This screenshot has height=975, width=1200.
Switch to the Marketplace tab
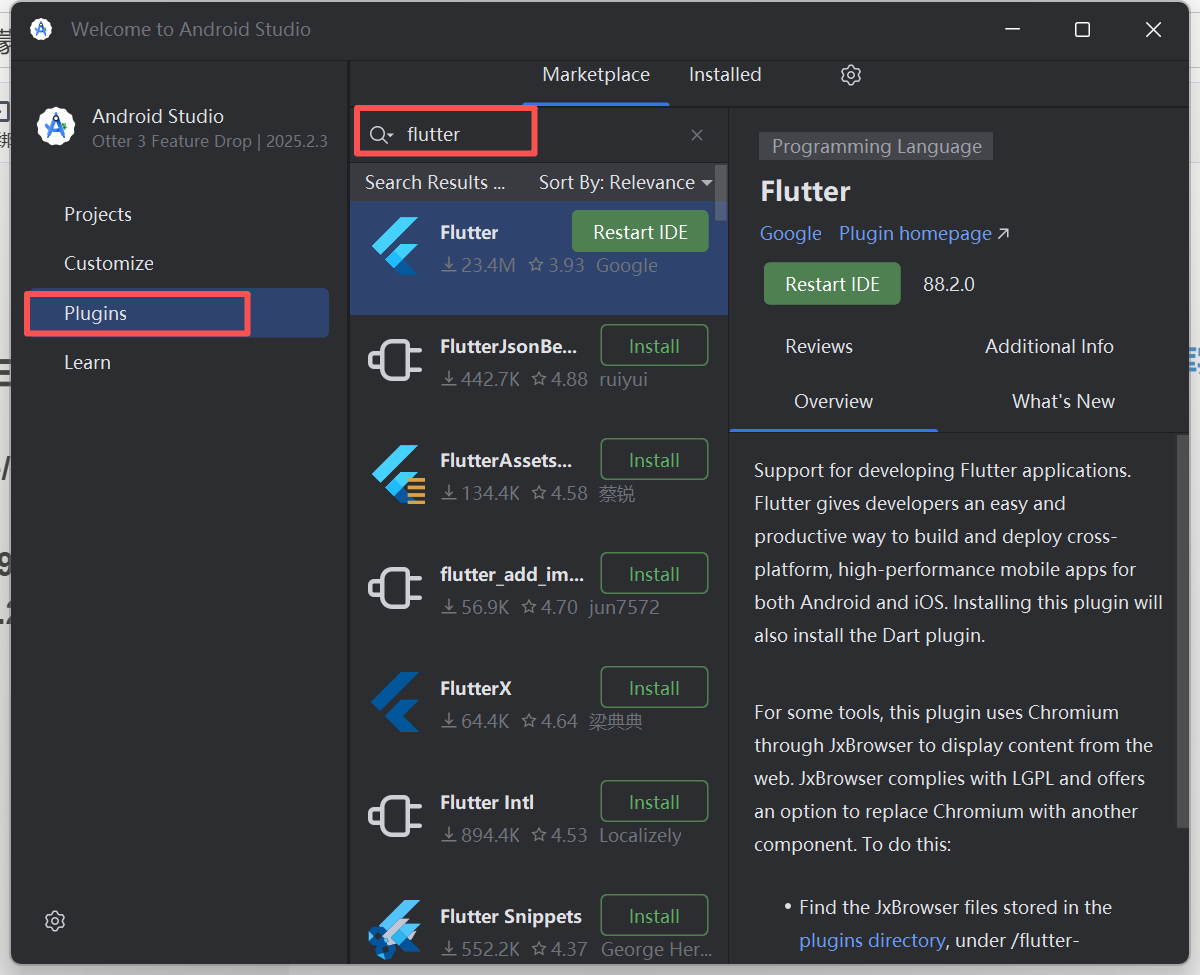click(x=596, y=75)
